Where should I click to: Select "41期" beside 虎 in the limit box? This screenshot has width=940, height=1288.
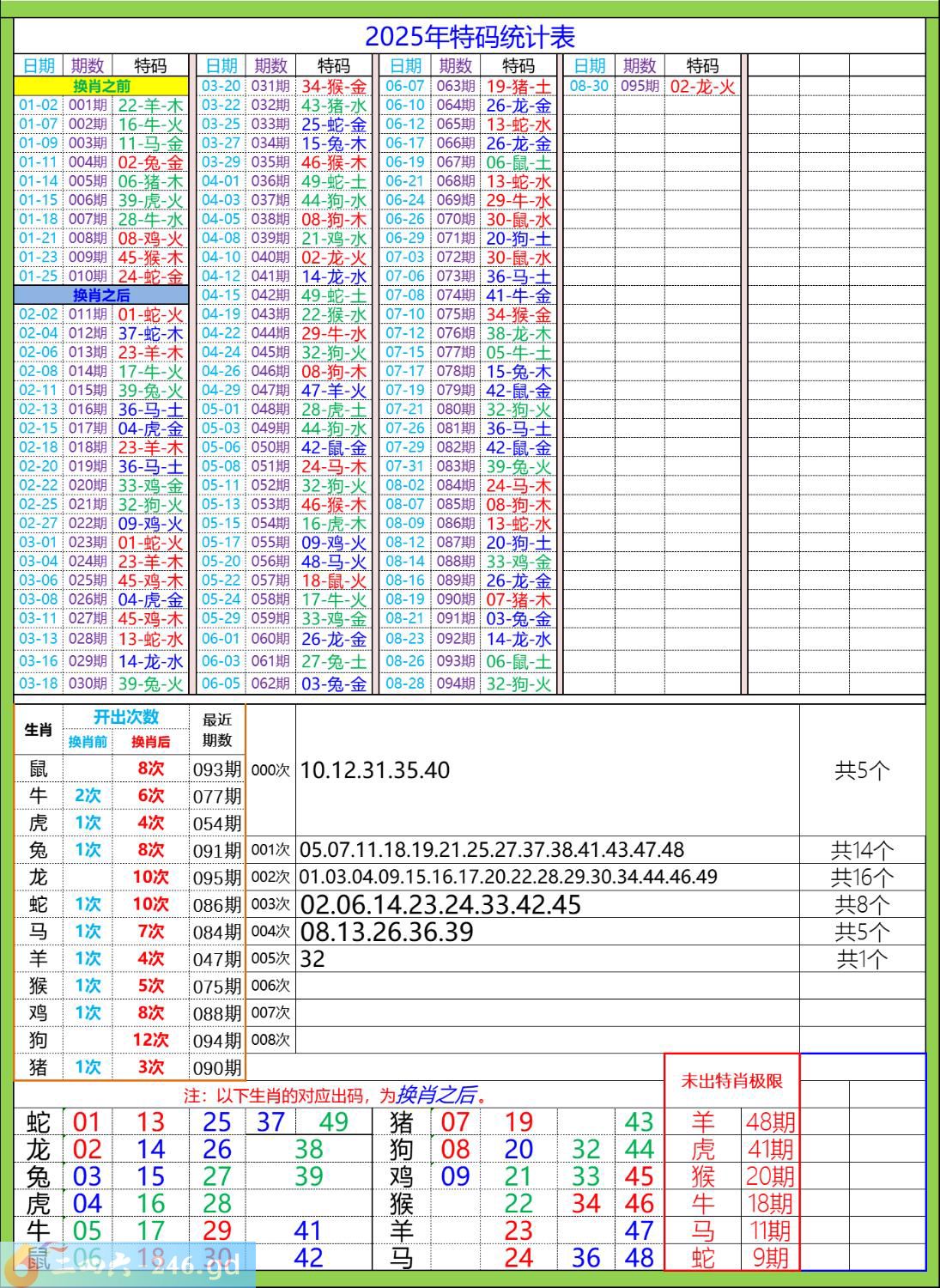pyautogui.click(x=770, y=1149)
